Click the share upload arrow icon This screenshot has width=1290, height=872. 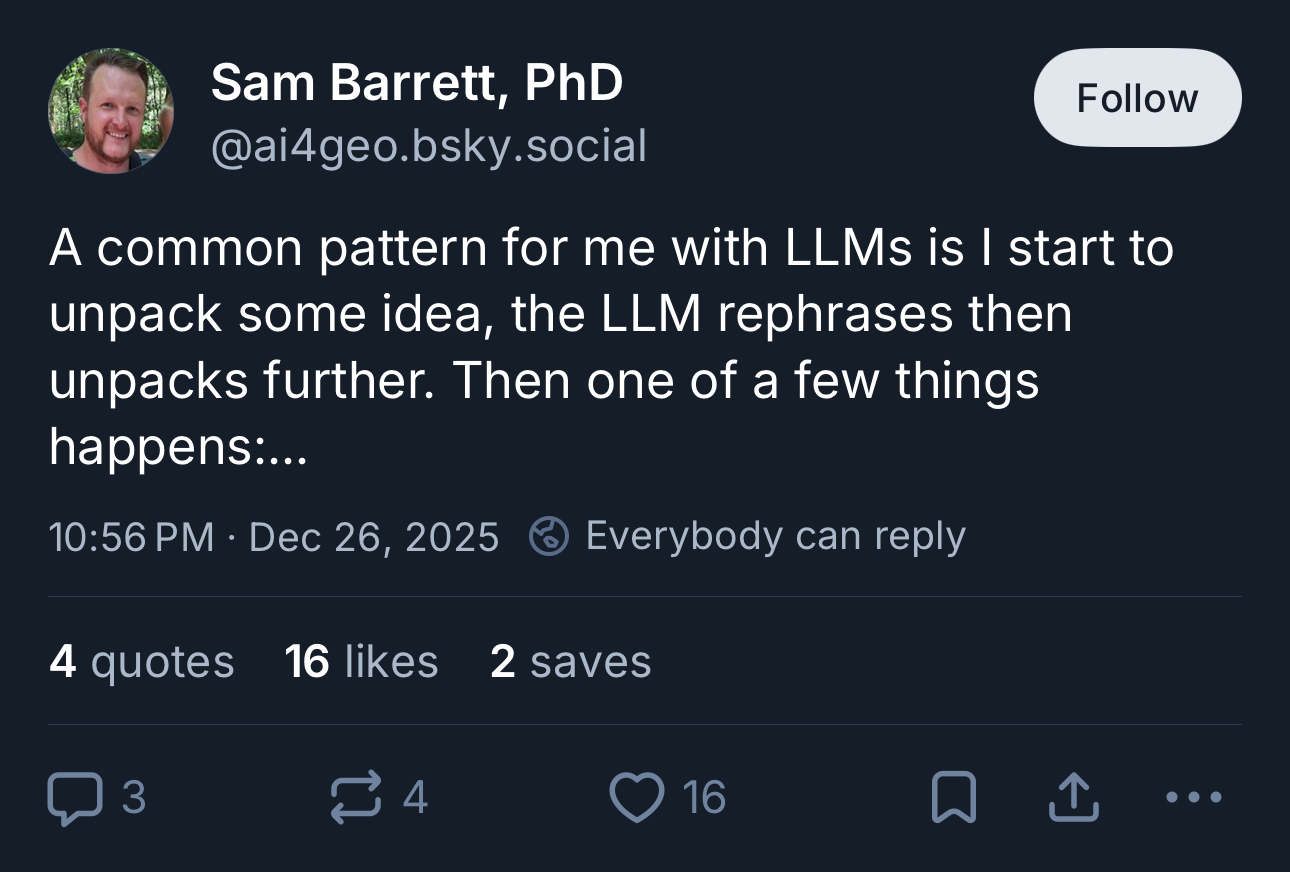pos(1074,798)
